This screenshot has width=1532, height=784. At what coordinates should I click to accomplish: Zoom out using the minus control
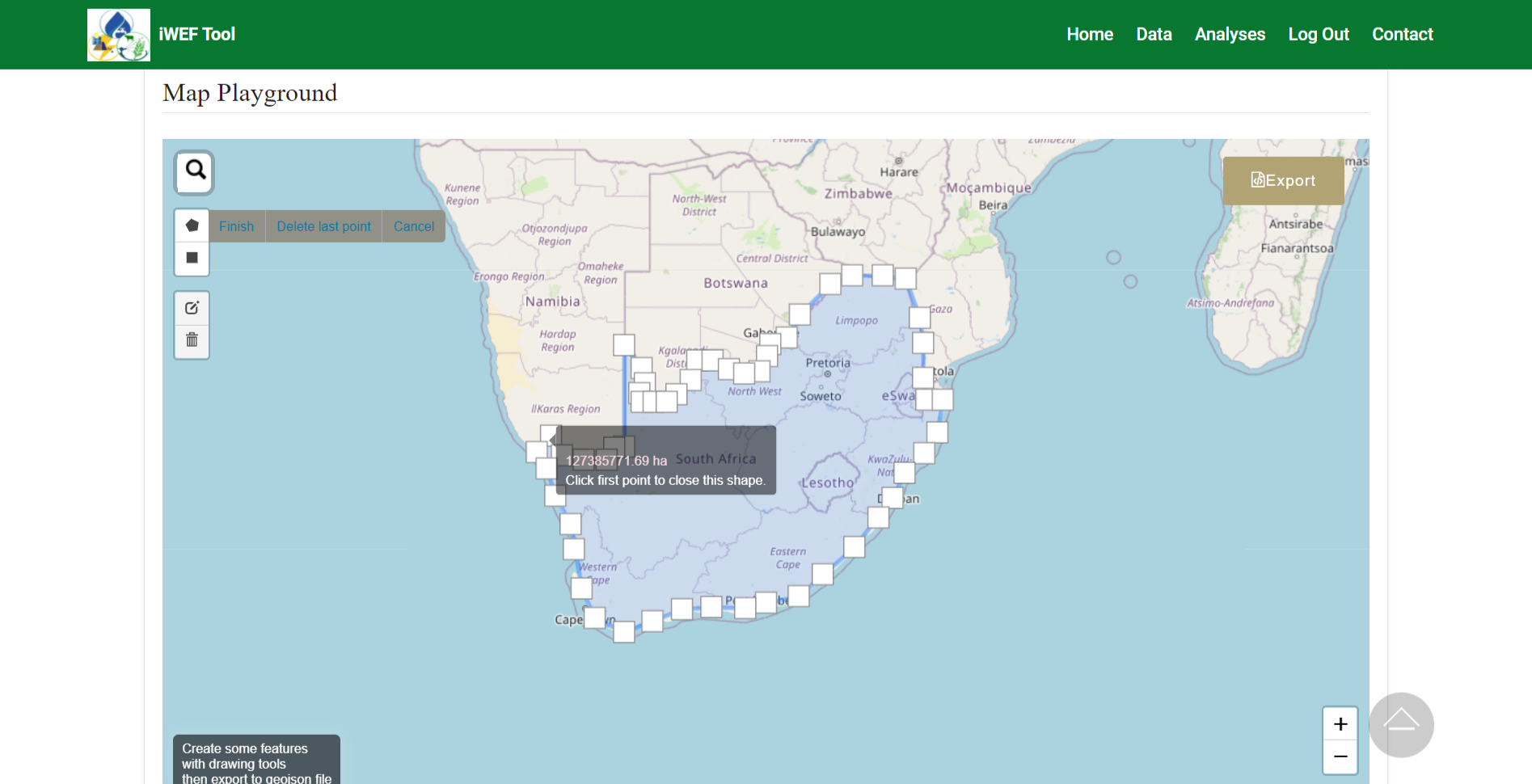1340,757
